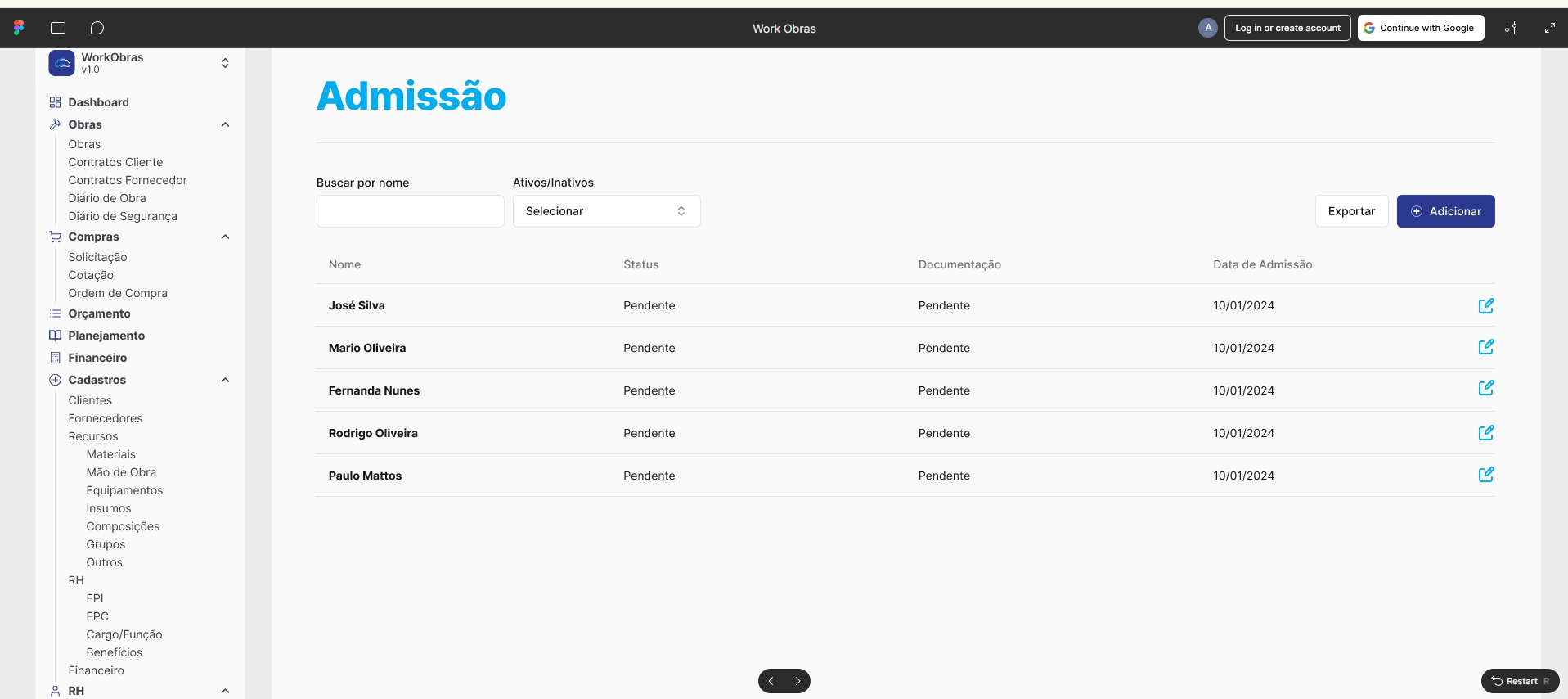Go to previous prototype frame arrow

[771, 681]
